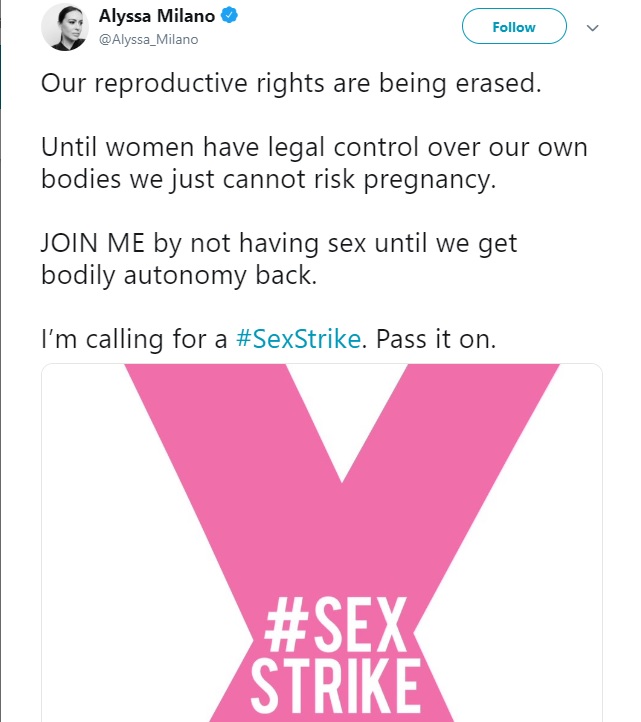
Task: Open Alyssa Milano's profile photo avatar
Action: coord(64,27)
